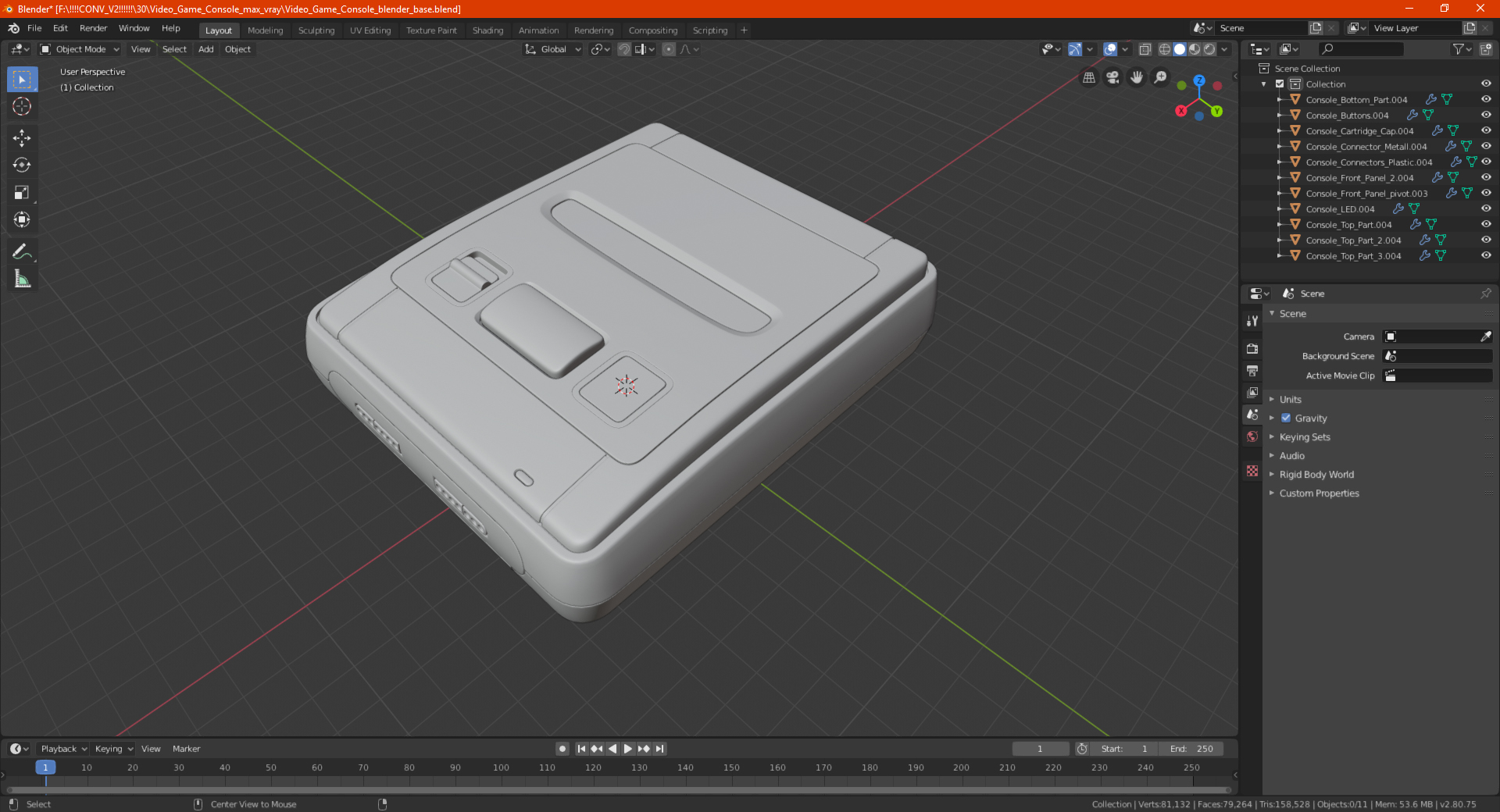Open the Playback dropdown in the timeline
Image resolution: width=1500 pixels, height=812 pixels.
click(x=63, y=749)
